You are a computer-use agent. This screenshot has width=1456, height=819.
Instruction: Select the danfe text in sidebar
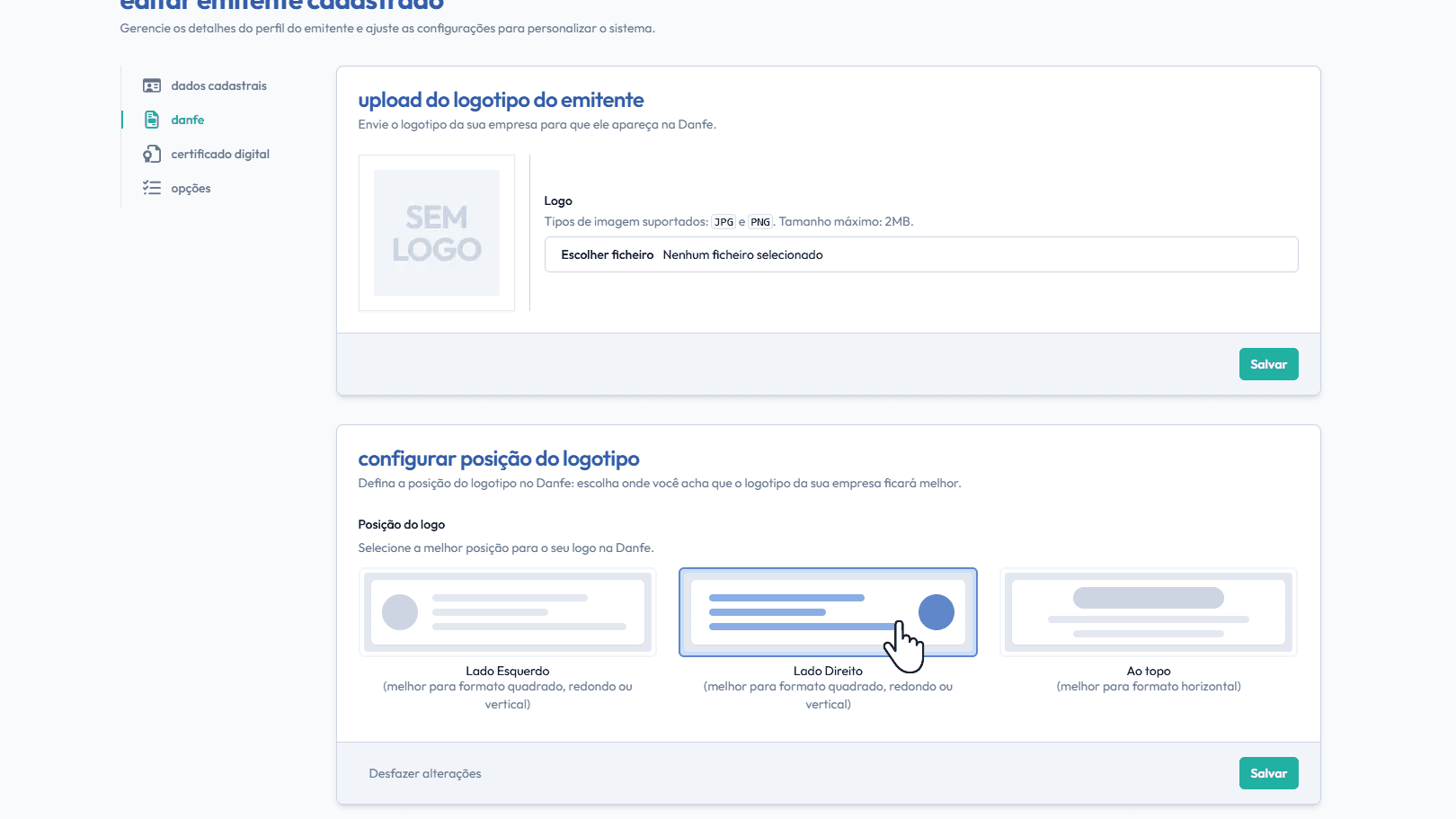[187, 120]
